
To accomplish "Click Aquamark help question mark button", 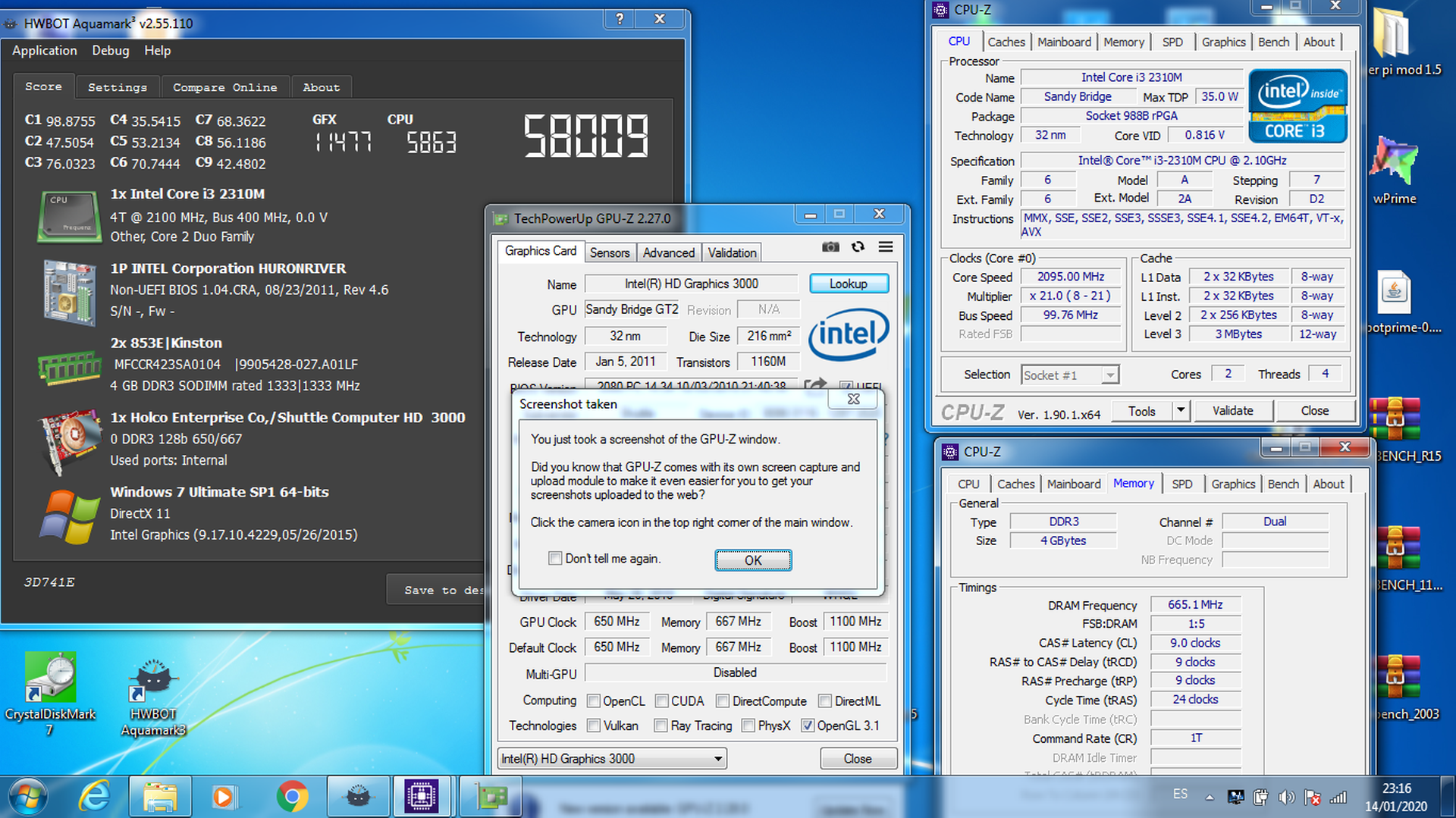I will 620,19.
